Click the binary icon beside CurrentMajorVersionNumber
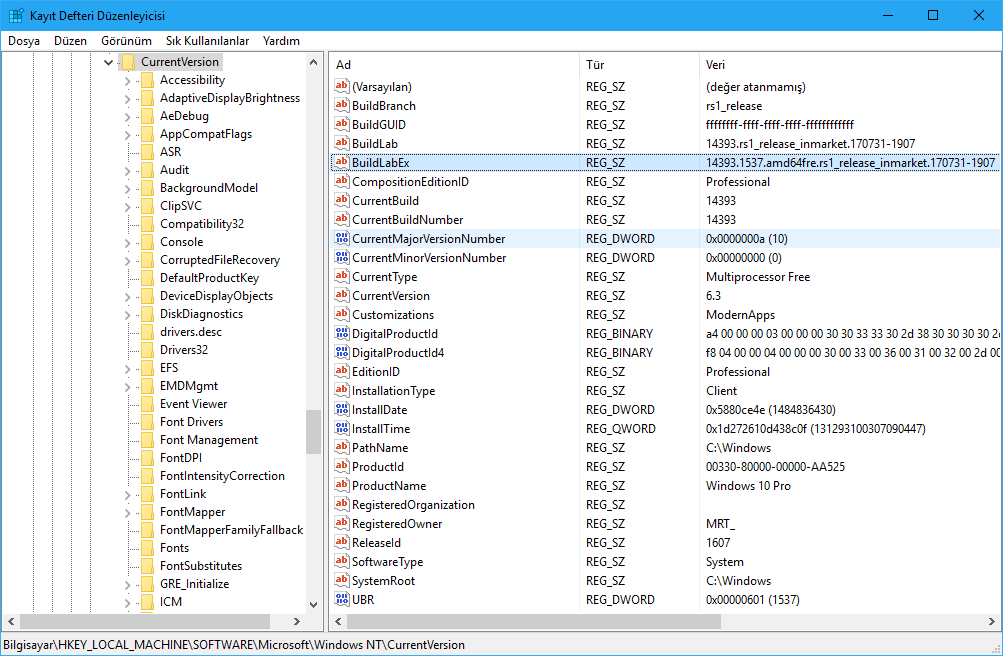Screen dimensions: 1003x656 (x=342, y=238)
